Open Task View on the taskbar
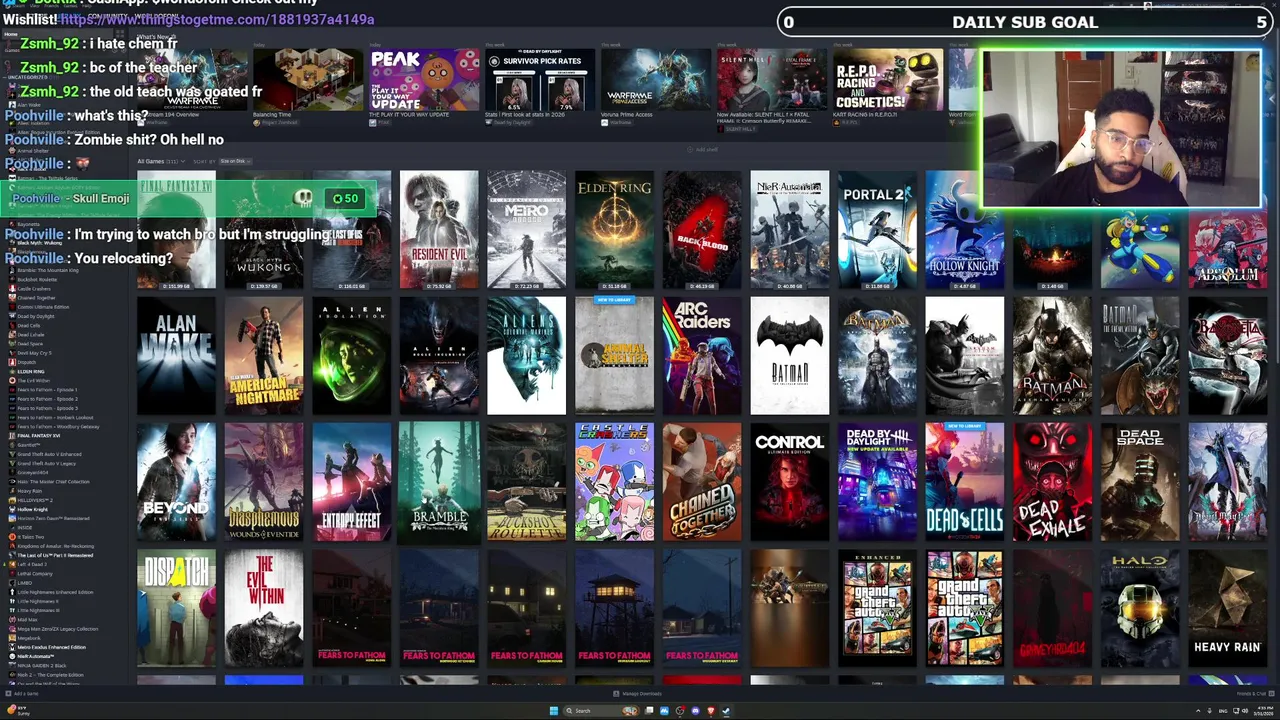 click(649, 711)
